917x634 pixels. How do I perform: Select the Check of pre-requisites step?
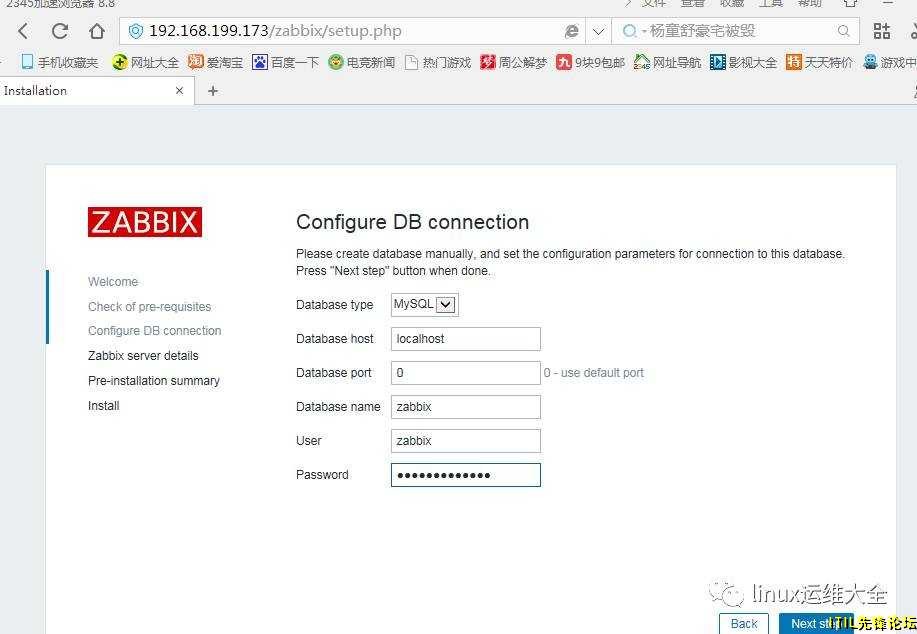[150, 306]
